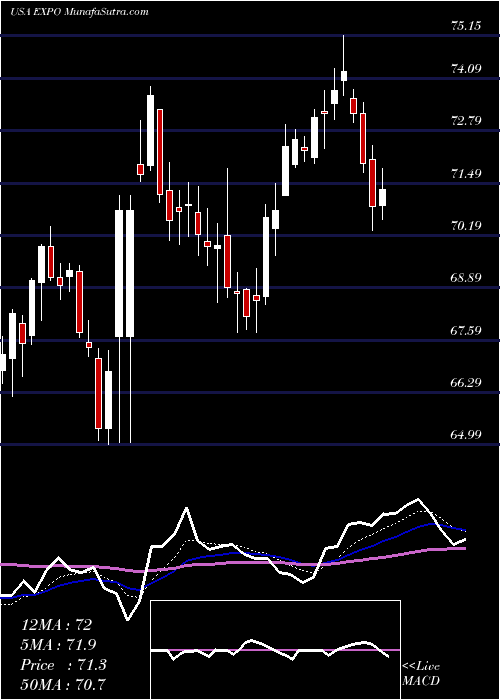Click the 68.89 price axis label
500x700 pixels.
pyautogui.click(x=466, y=278)
